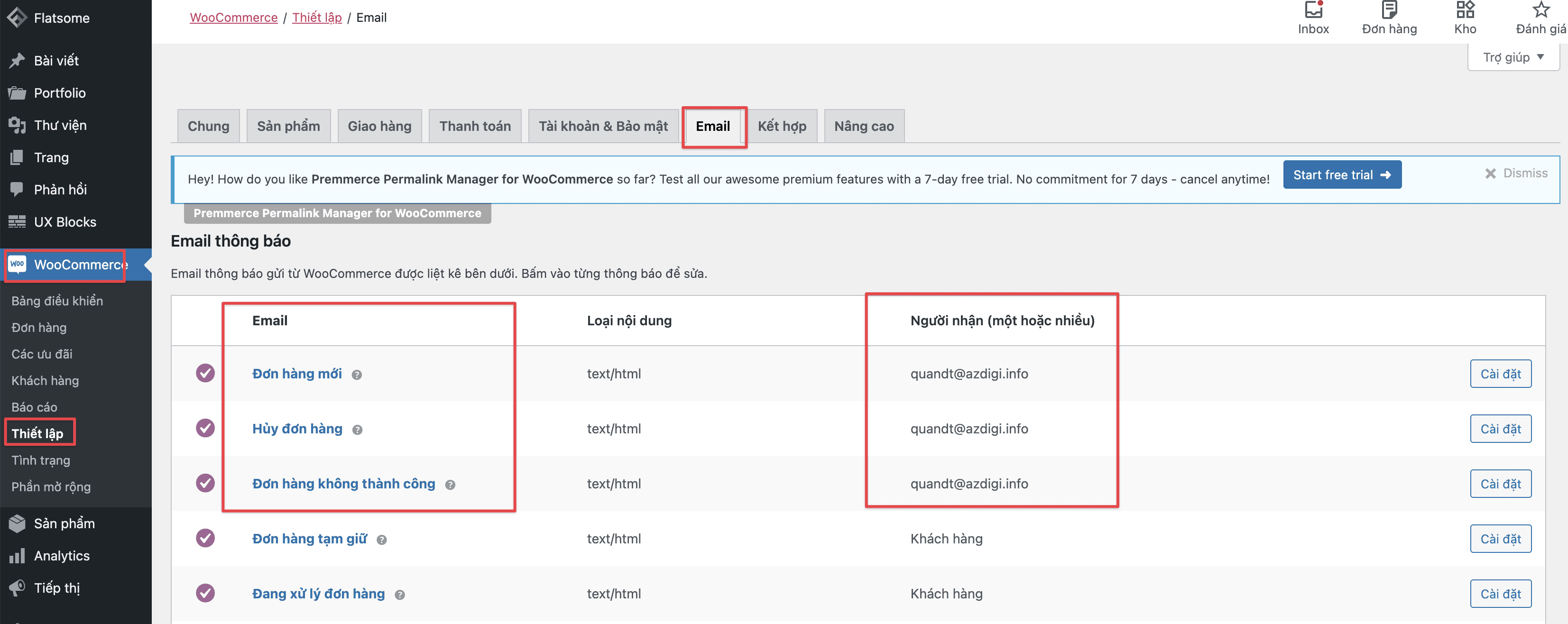The height and width of the screenshot is (624, 1568).
Task: Click Cài đặt for Hủy đơn hàng
Action: pos(1501,429)
